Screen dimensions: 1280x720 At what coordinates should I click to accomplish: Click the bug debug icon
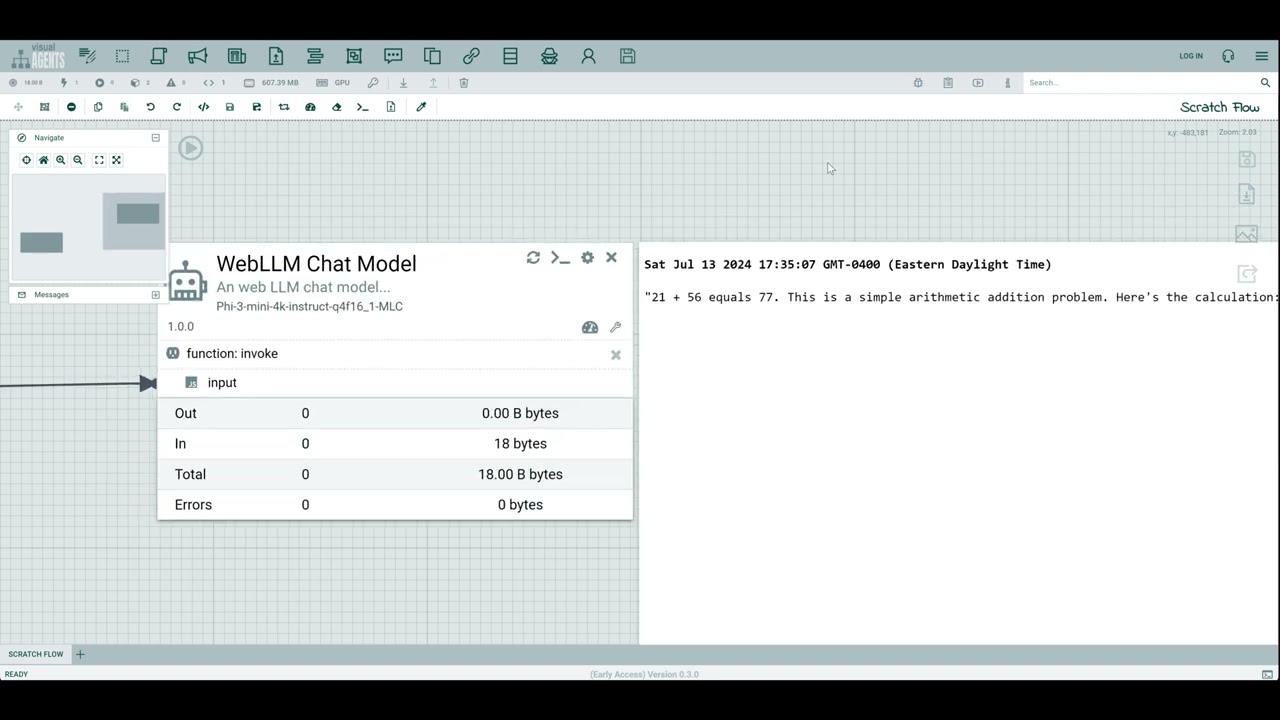[918, 83]
